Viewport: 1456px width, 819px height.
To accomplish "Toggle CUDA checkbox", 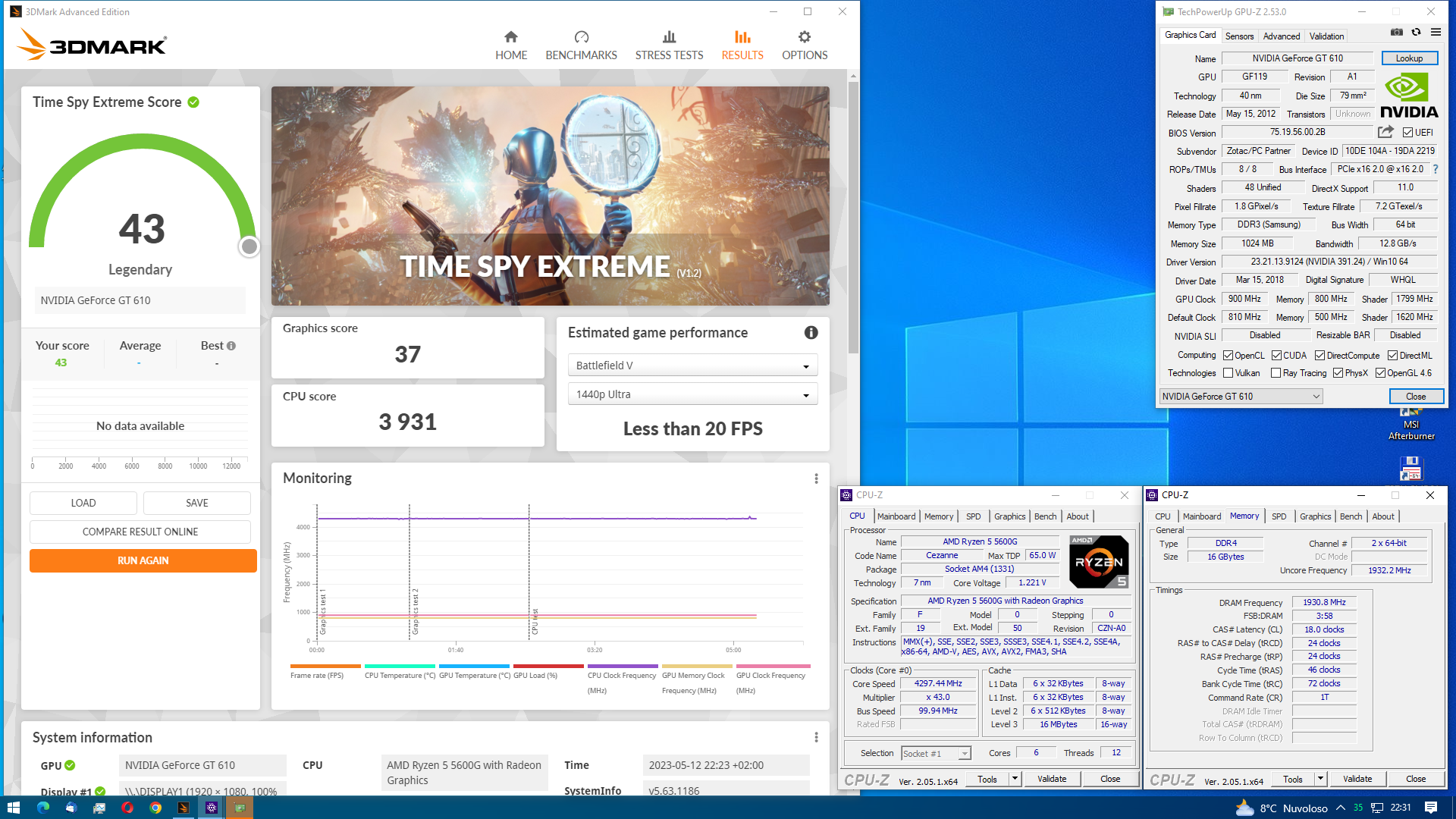I will [x=1276, y=356].
